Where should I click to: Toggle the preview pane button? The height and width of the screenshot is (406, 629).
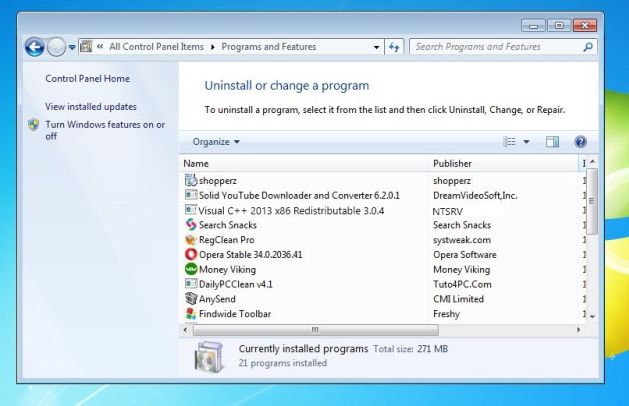(x=552, y=142)
